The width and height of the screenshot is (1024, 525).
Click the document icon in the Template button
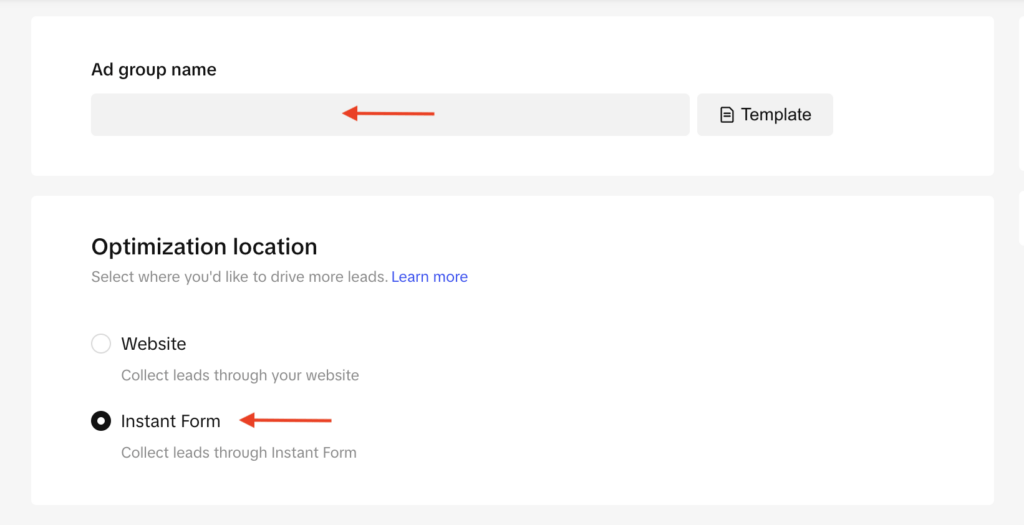[727, 115]
